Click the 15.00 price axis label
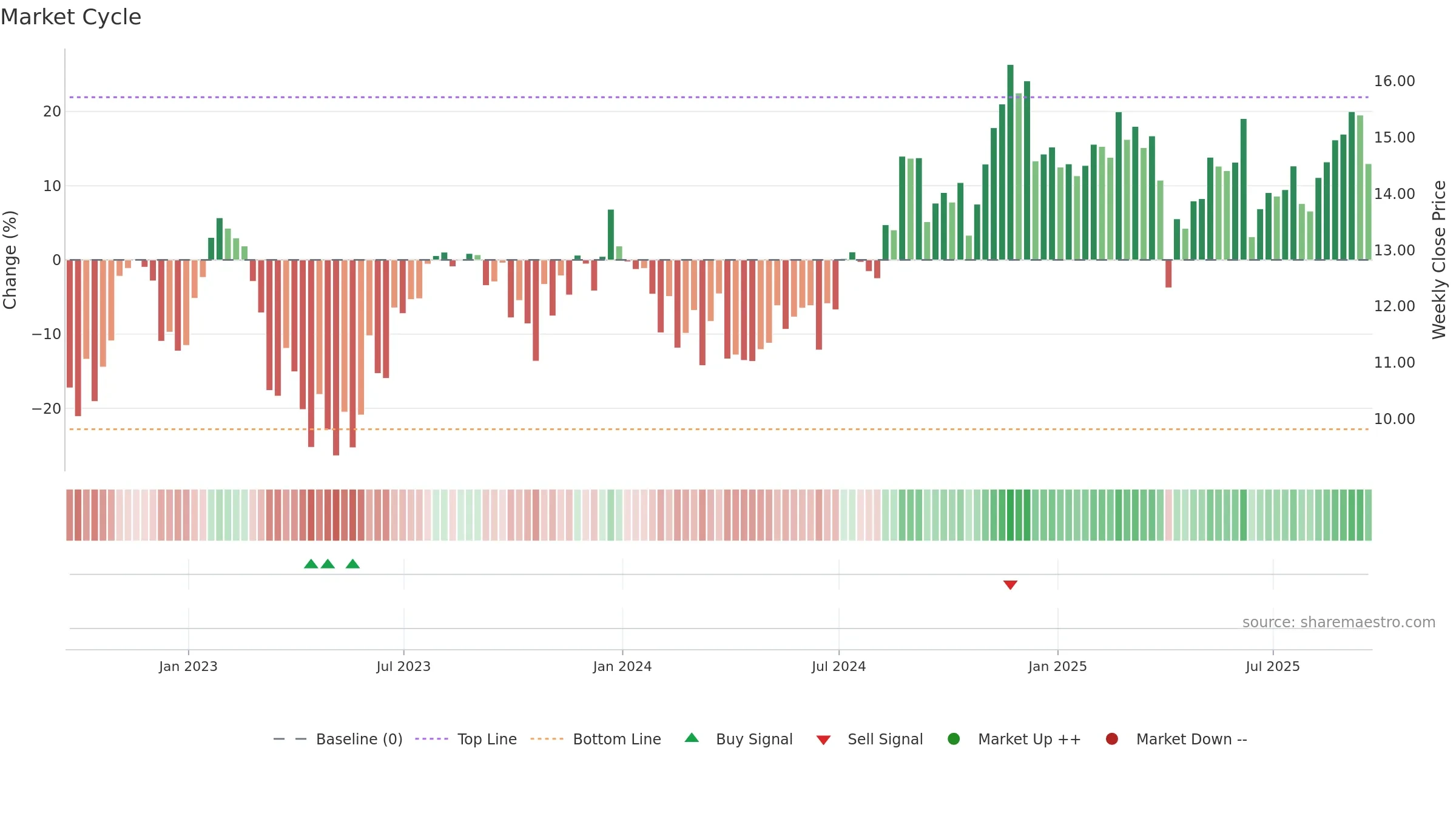 1394,137
